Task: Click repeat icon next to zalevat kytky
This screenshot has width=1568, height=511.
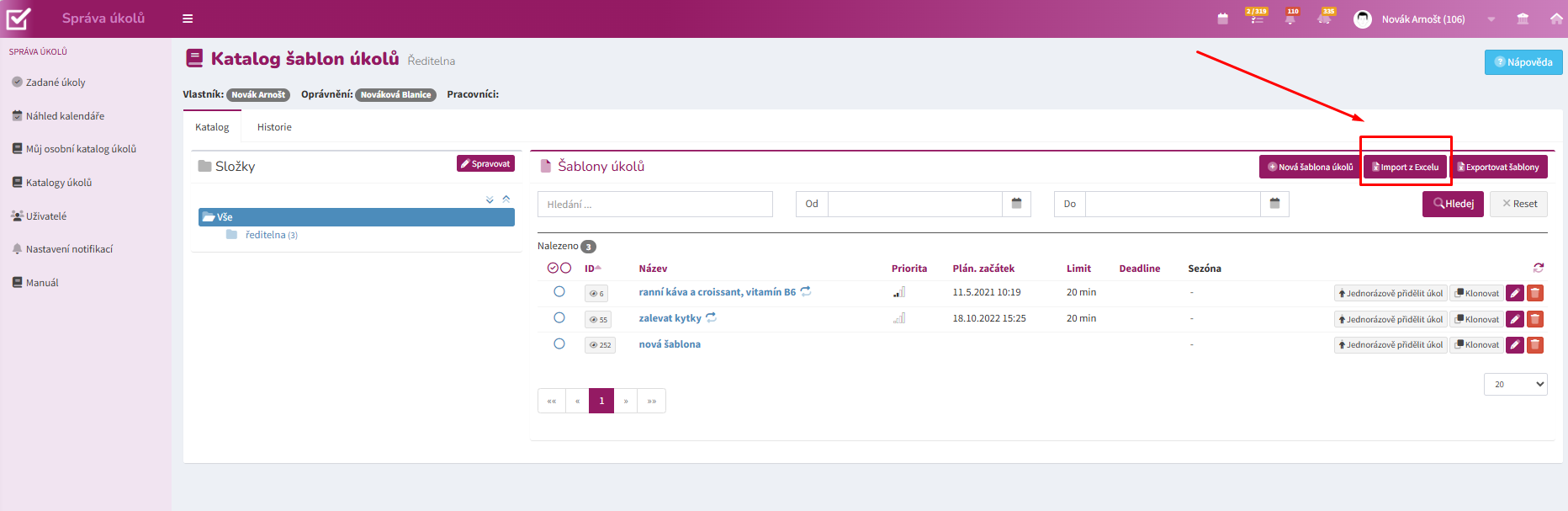Action: click(x=711, y=317)
